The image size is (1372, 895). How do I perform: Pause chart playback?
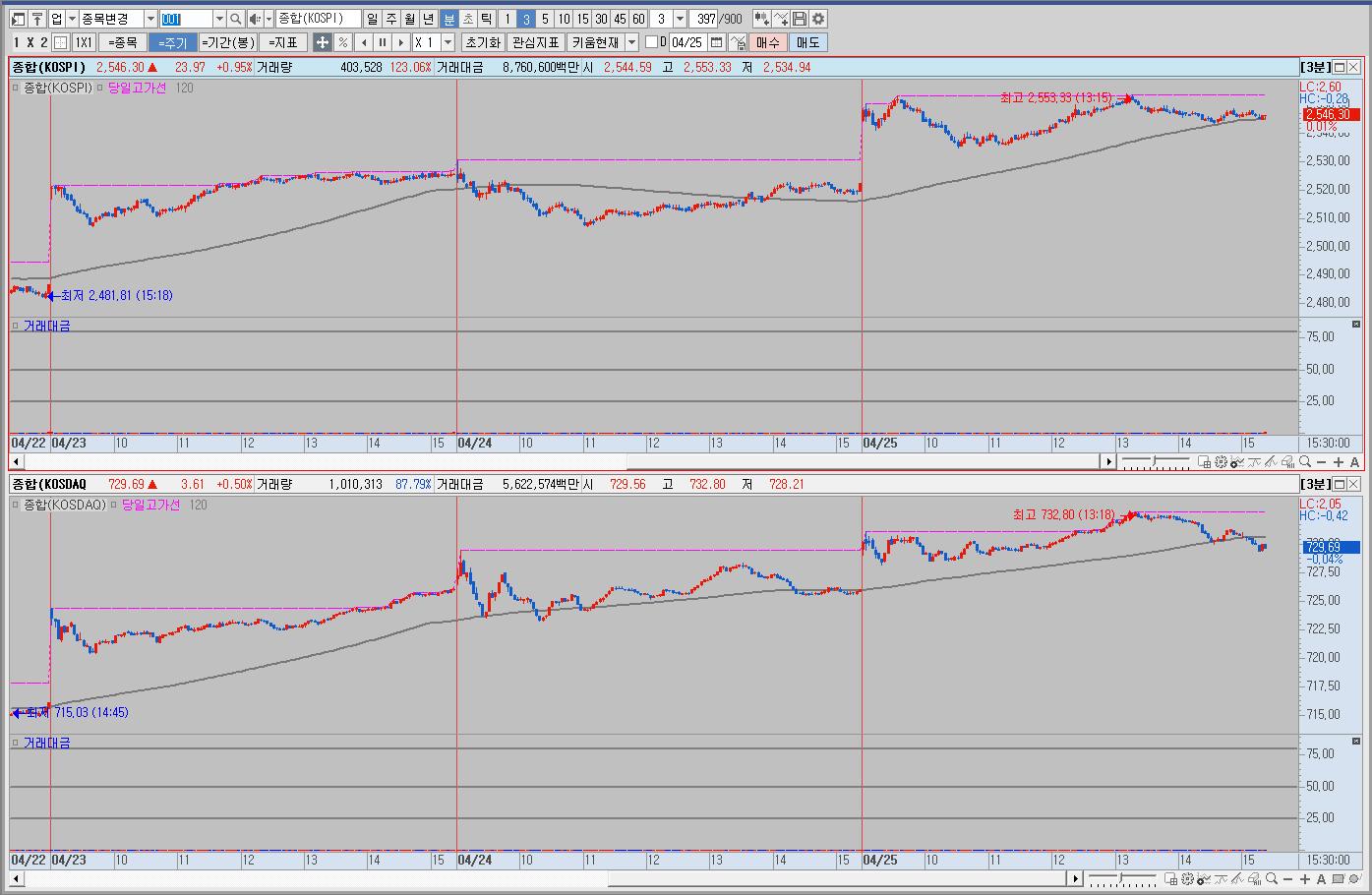(x=383, y=42)
